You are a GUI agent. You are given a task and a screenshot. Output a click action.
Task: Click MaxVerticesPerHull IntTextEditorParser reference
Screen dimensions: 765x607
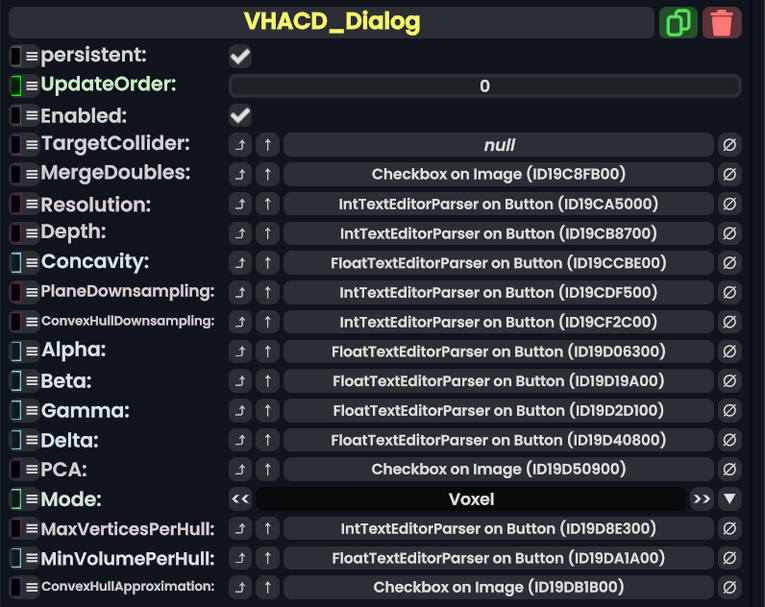498,528
